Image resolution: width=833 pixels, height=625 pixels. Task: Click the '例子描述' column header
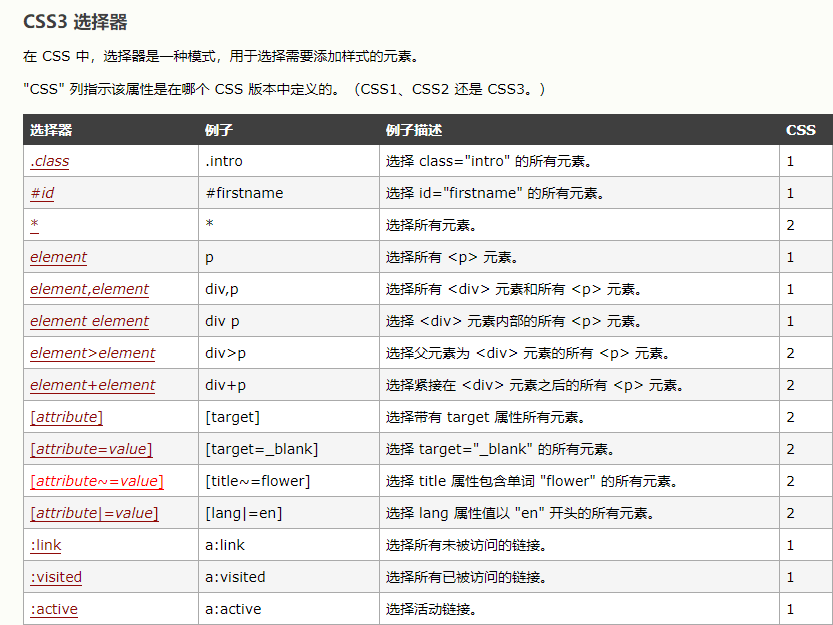(x=414, y=130)
